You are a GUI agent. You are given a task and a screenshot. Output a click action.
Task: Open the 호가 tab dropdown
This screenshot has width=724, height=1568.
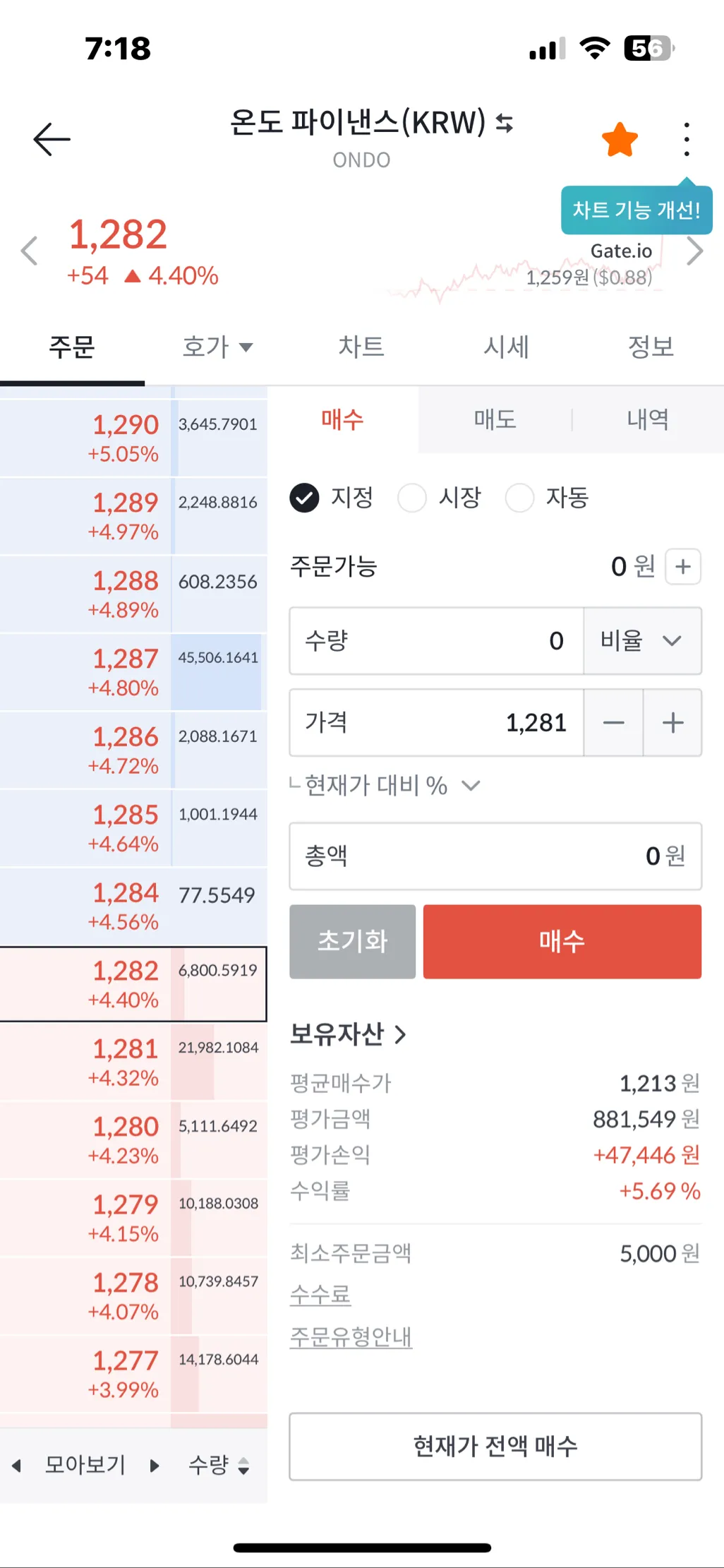(x=217, y=347)
